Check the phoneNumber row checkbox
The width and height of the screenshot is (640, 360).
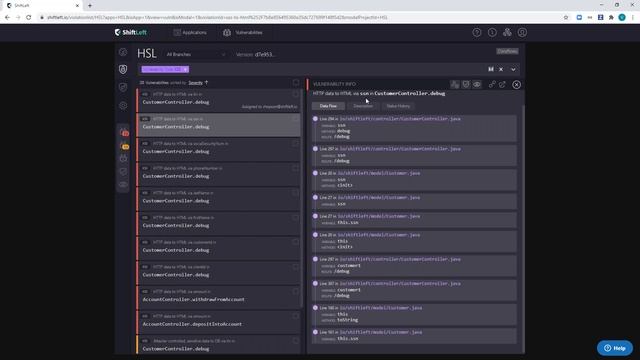(296, 168)
